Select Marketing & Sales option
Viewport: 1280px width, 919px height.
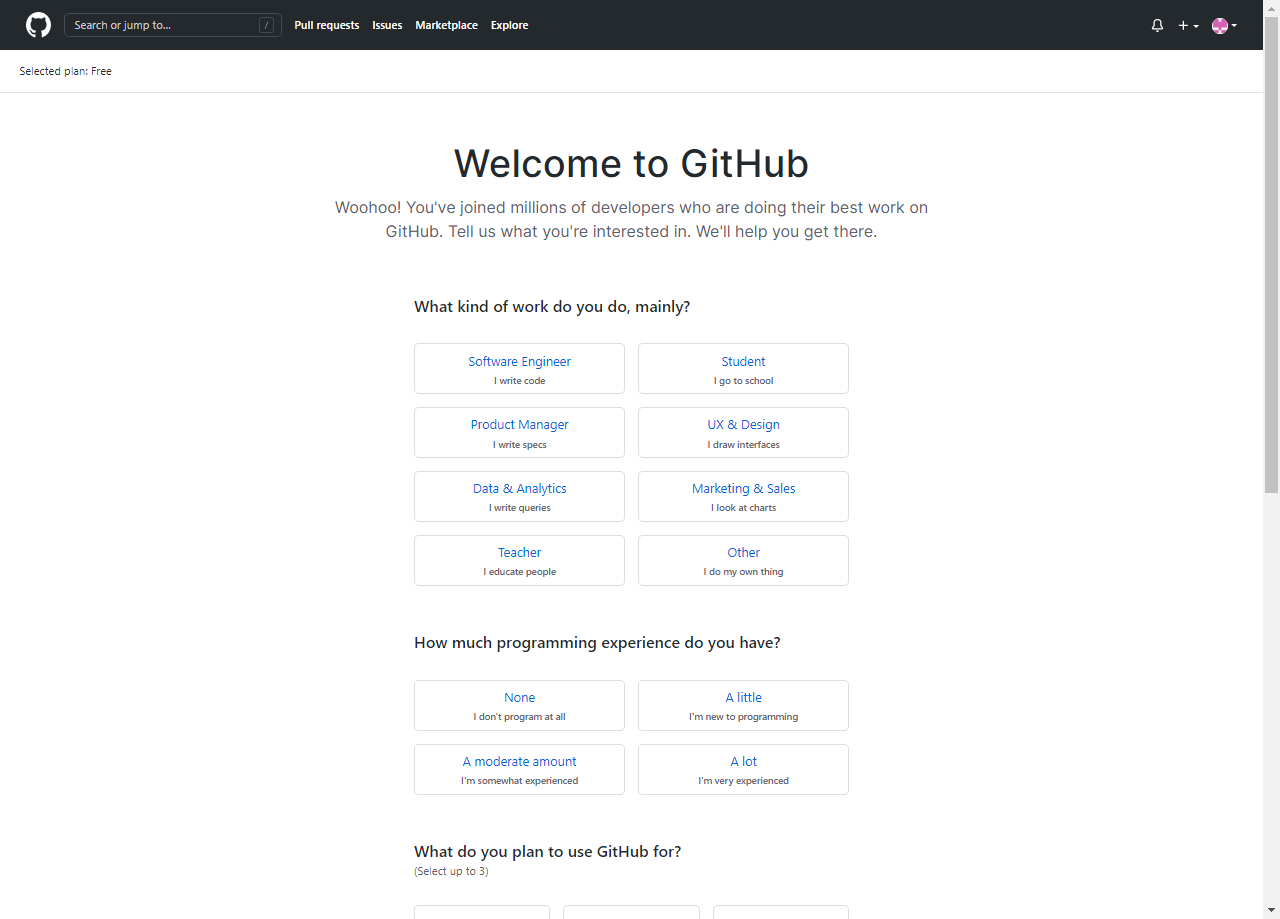[x=743, y=496]
